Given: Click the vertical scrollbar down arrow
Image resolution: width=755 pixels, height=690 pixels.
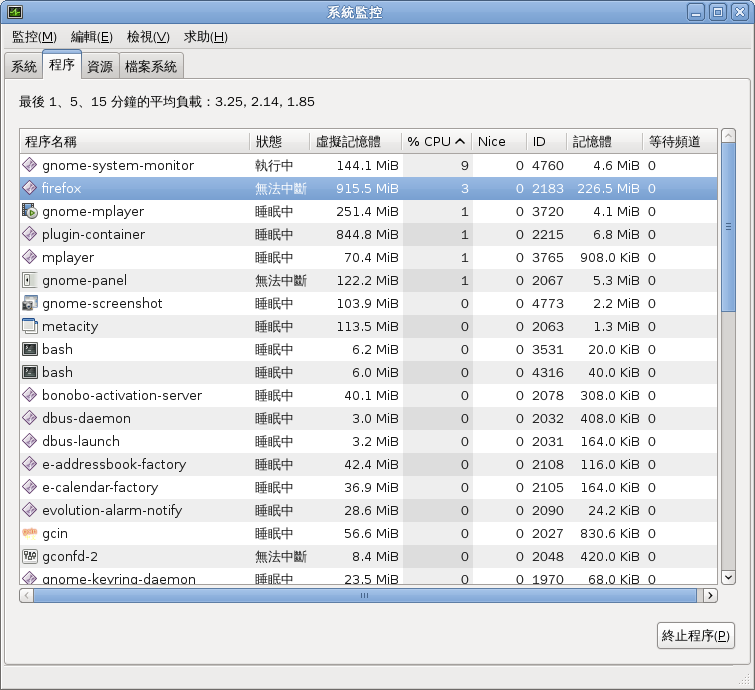Looking at the screenshot, I should point(728,577).
